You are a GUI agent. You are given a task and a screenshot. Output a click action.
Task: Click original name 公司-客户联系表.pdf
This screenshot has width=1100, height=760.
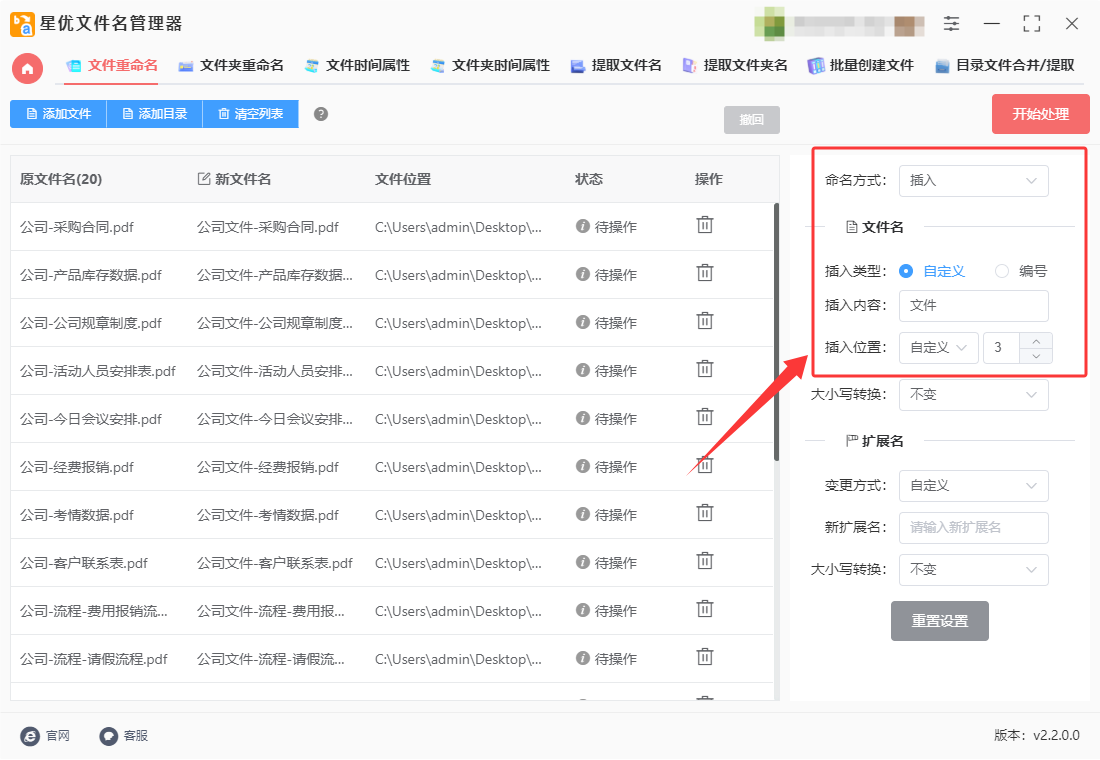pyautogui.click(x=83, y=564)
